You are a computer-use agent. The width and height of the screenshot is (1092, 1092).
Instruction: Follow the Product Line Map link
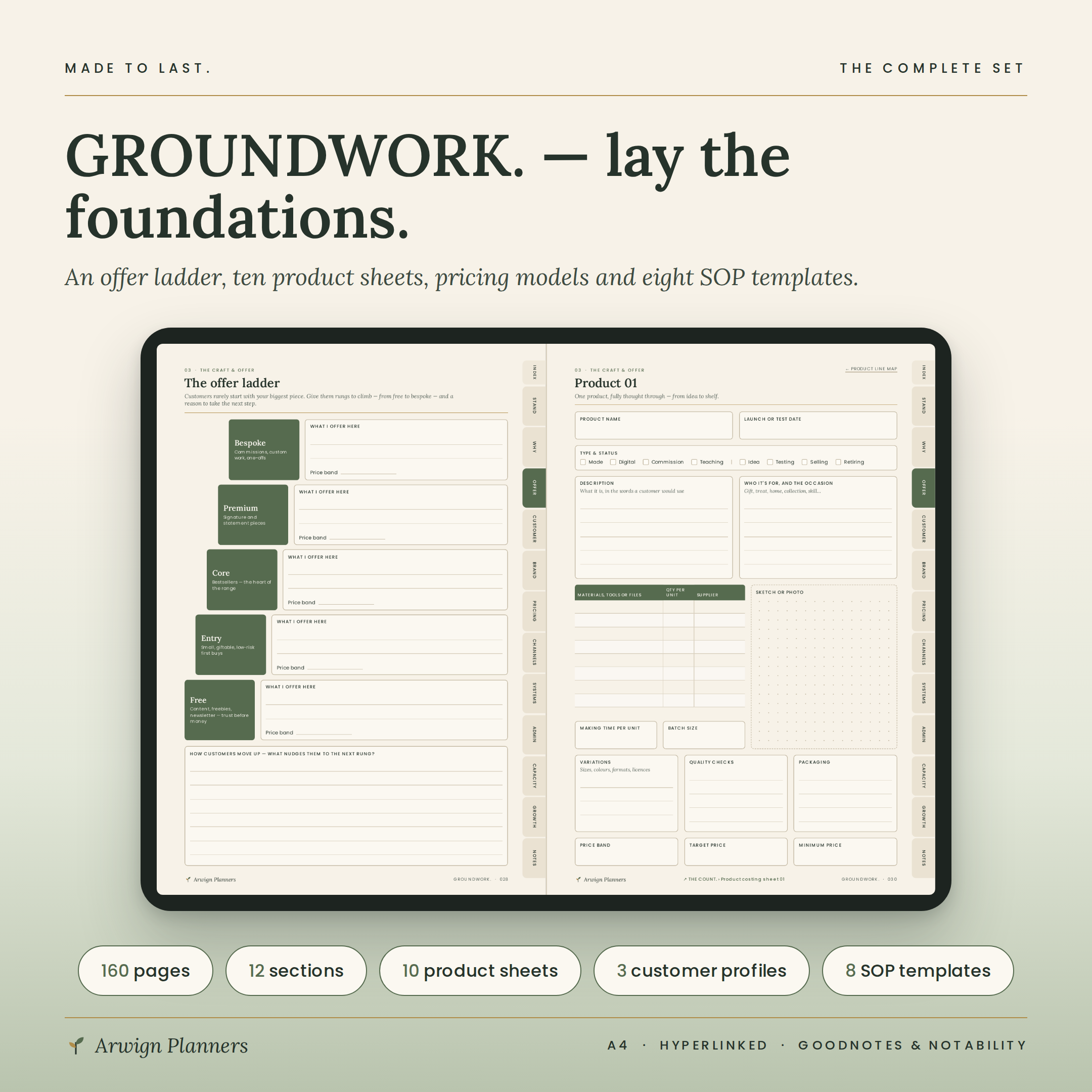(x=871, y=369)
